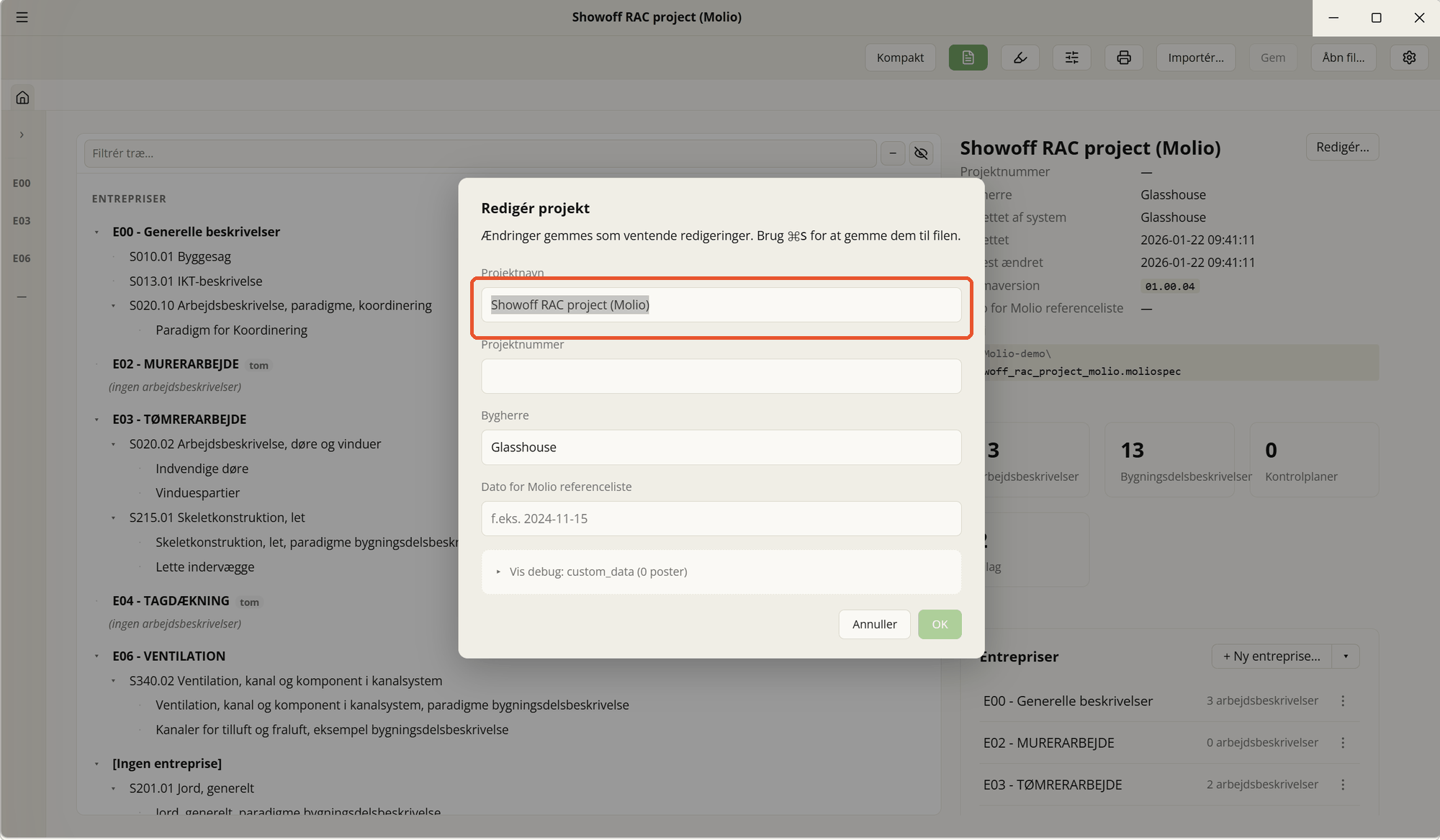Viewport: 1440px width, 840px height.
Task: Open the hamburger menu
Action: 22,17
